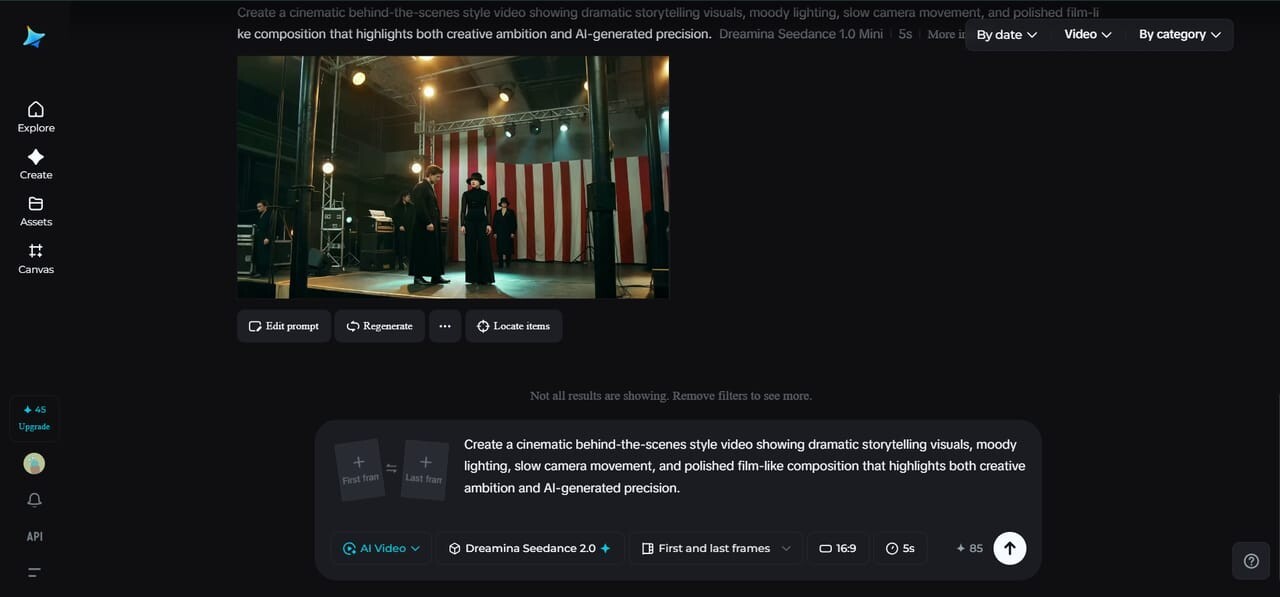
Task: Click the Locate items button
Action: [x=514, y=326]
